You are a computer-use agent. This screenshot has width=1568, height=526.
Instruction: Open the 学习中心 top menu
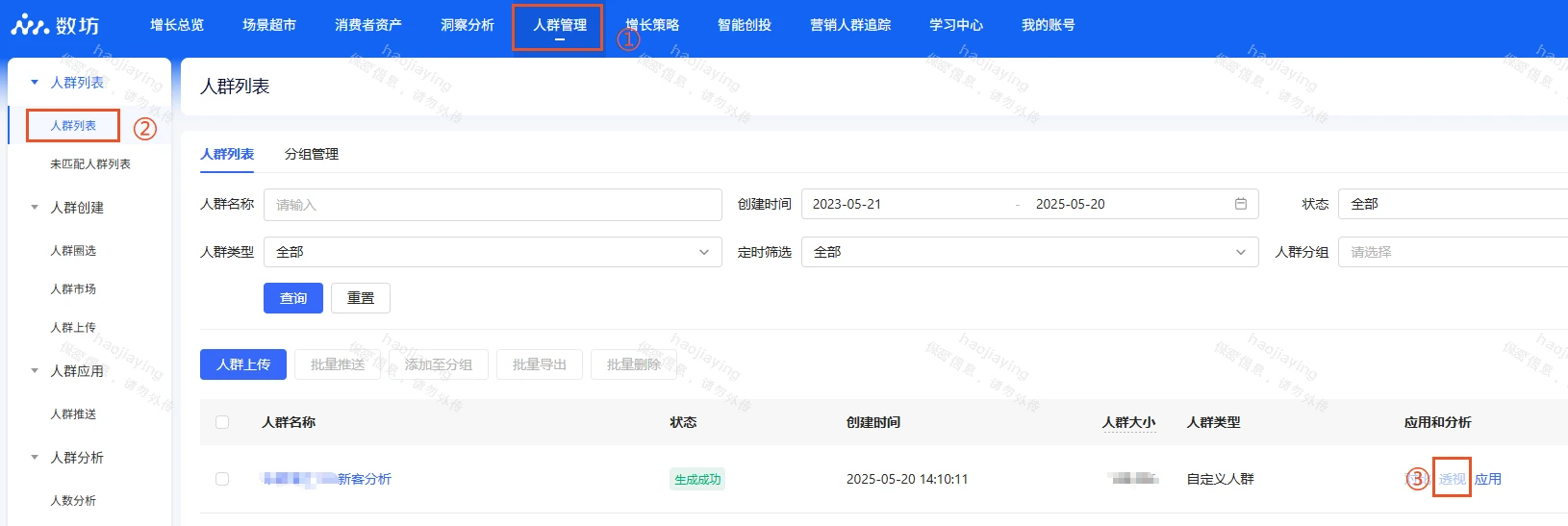[x=956, y=25]
